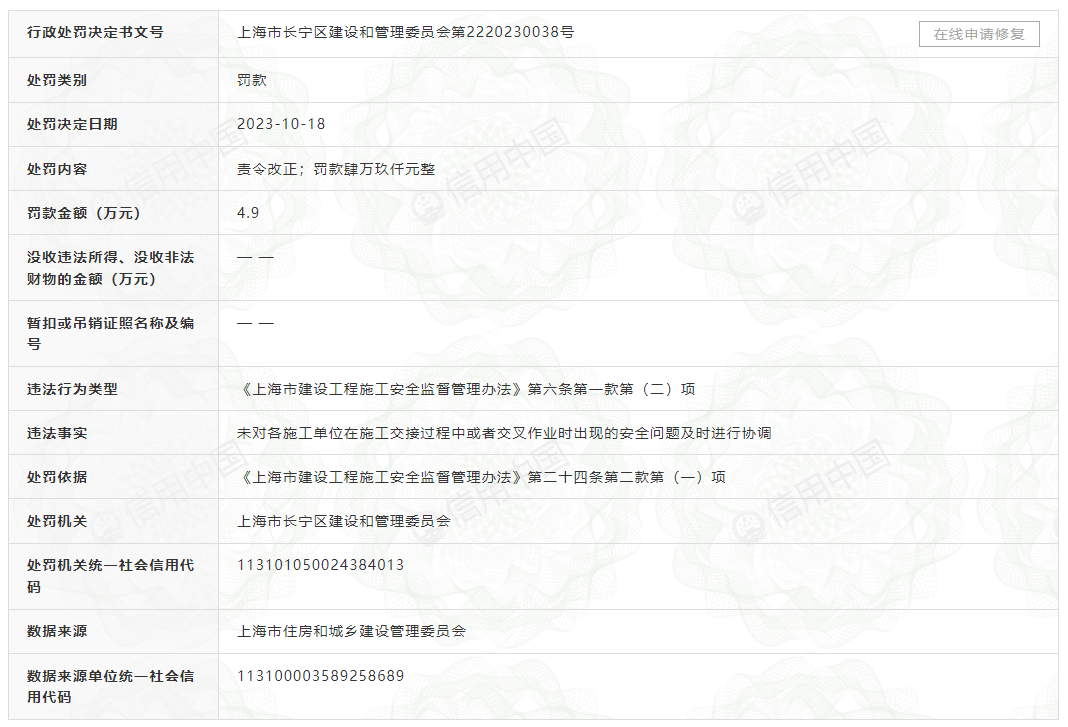This screenshot has width=1068, height=727.
Task: Click the 数据来源单位统一社会信用代码 label
Action: point(110,686)
